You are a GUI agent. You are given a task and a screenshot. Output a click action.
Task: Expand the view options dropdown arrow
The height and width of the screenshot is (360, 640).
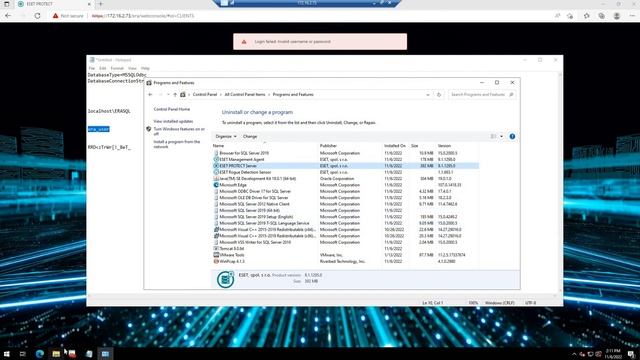(x=502, y=136)
